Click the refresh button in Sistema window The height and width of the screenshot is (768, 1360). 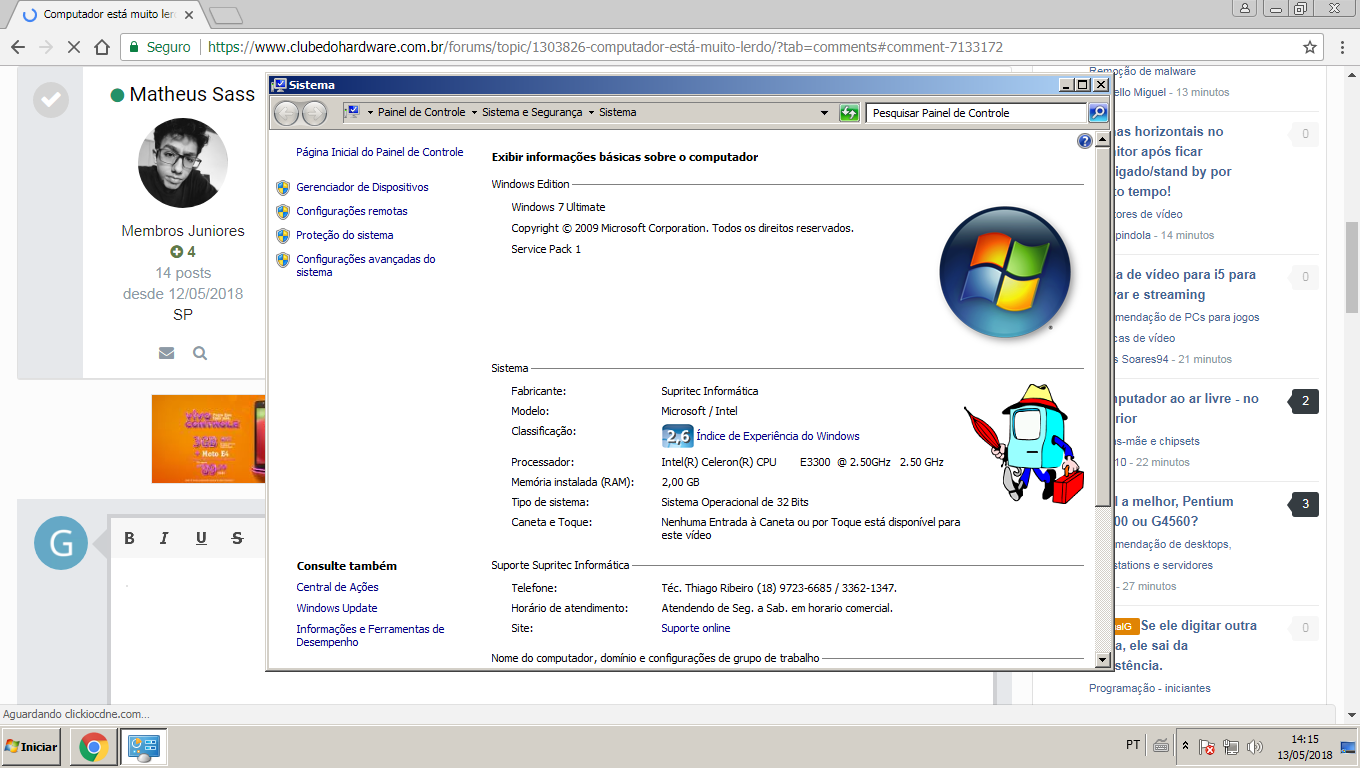point(849,113)
